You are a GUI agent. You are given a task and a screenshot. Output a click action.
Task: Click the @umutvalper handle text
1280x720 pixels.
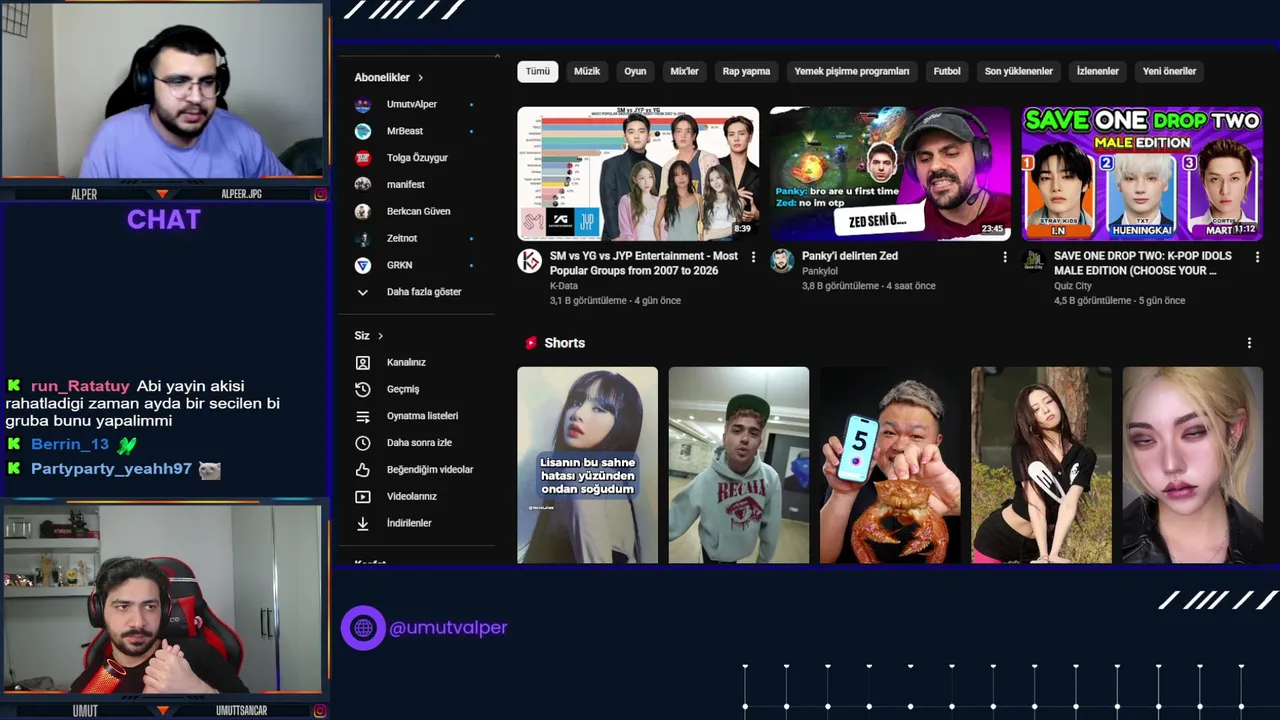click(x=448, y=628)
